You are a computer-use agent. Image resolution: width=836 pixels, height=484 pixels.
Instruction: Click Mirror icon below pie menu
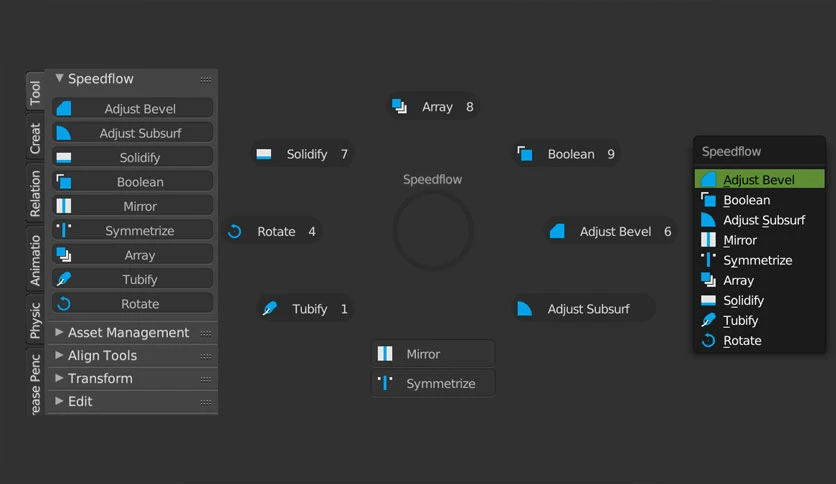tap(385, 353)
